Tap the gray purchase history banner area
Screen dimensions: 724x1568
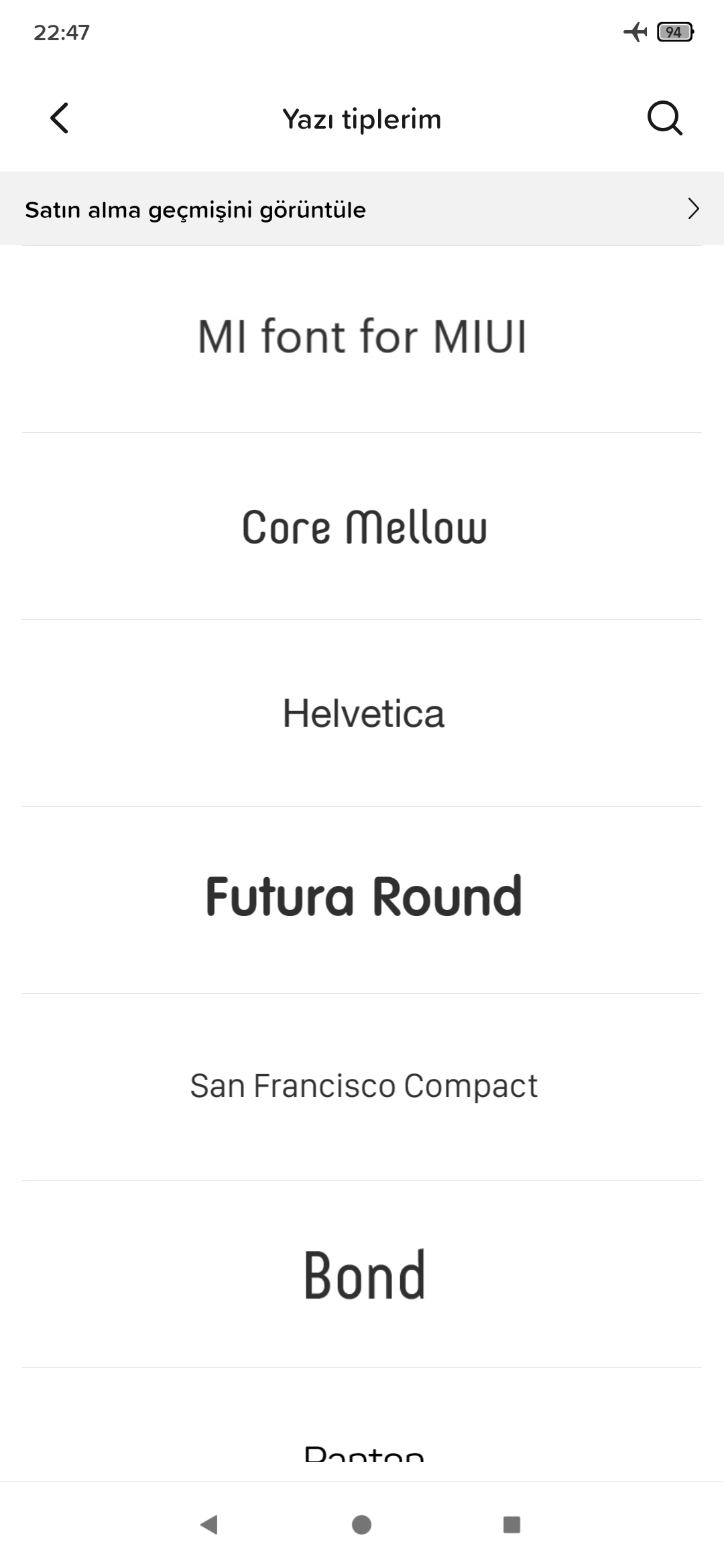tap(362, 208)
